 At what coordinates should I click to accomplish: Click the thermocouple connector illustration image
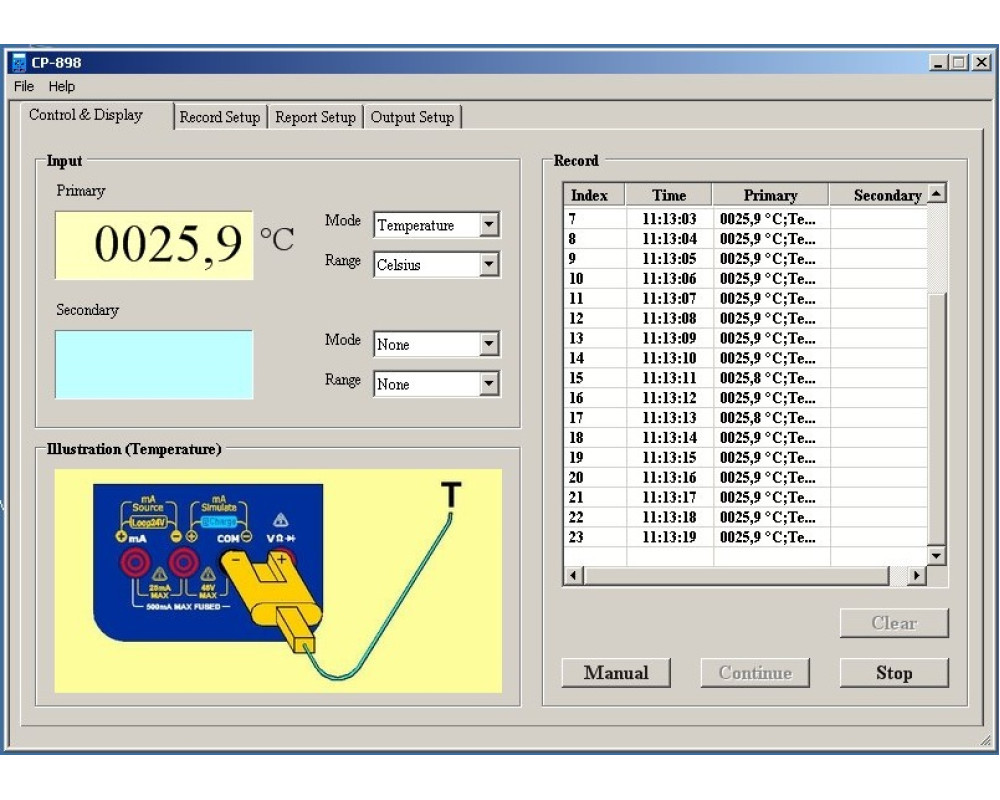[x=278, y=581]
